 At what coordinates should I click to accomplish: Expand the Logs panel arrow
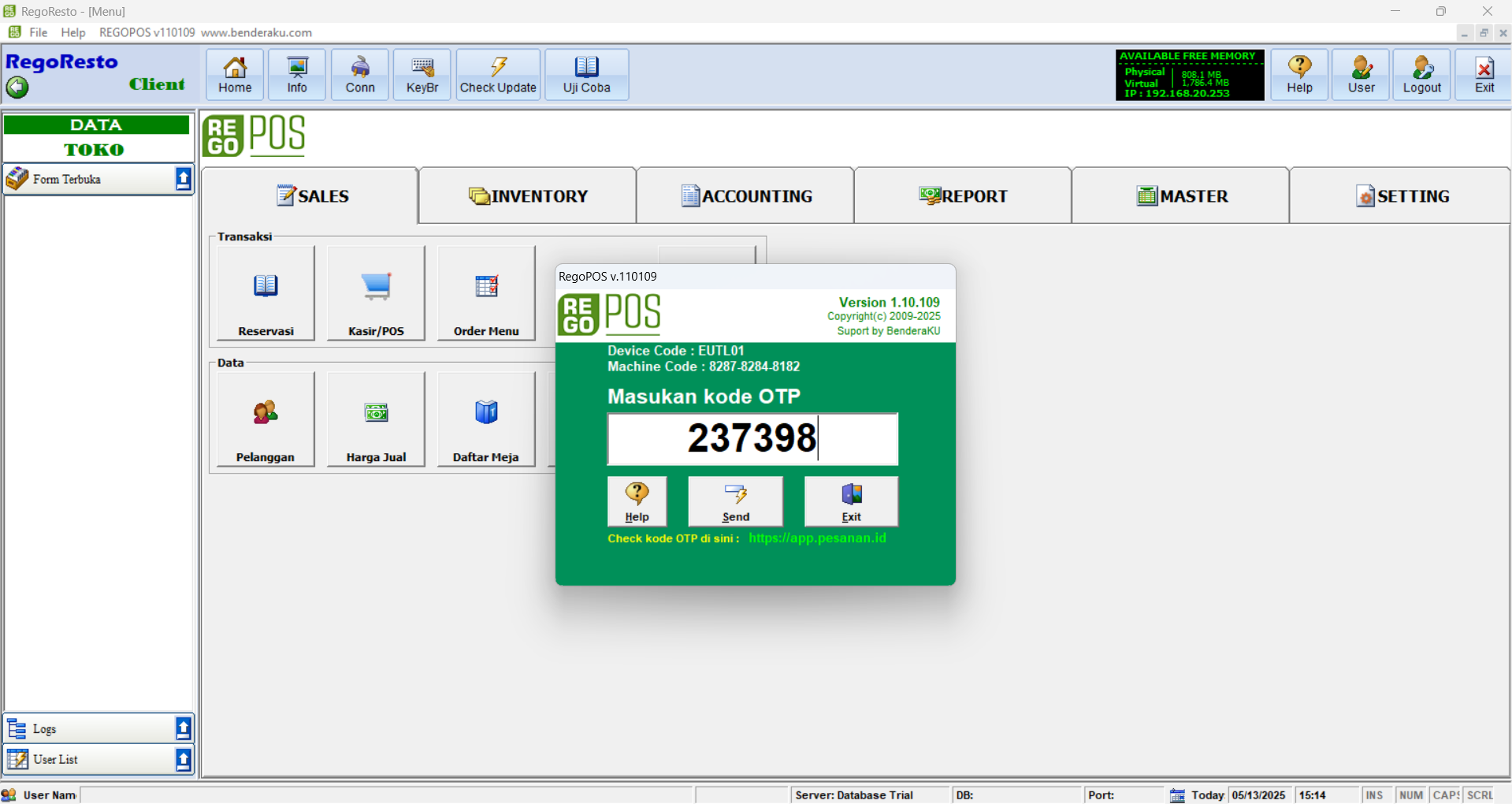click(183, 729)
